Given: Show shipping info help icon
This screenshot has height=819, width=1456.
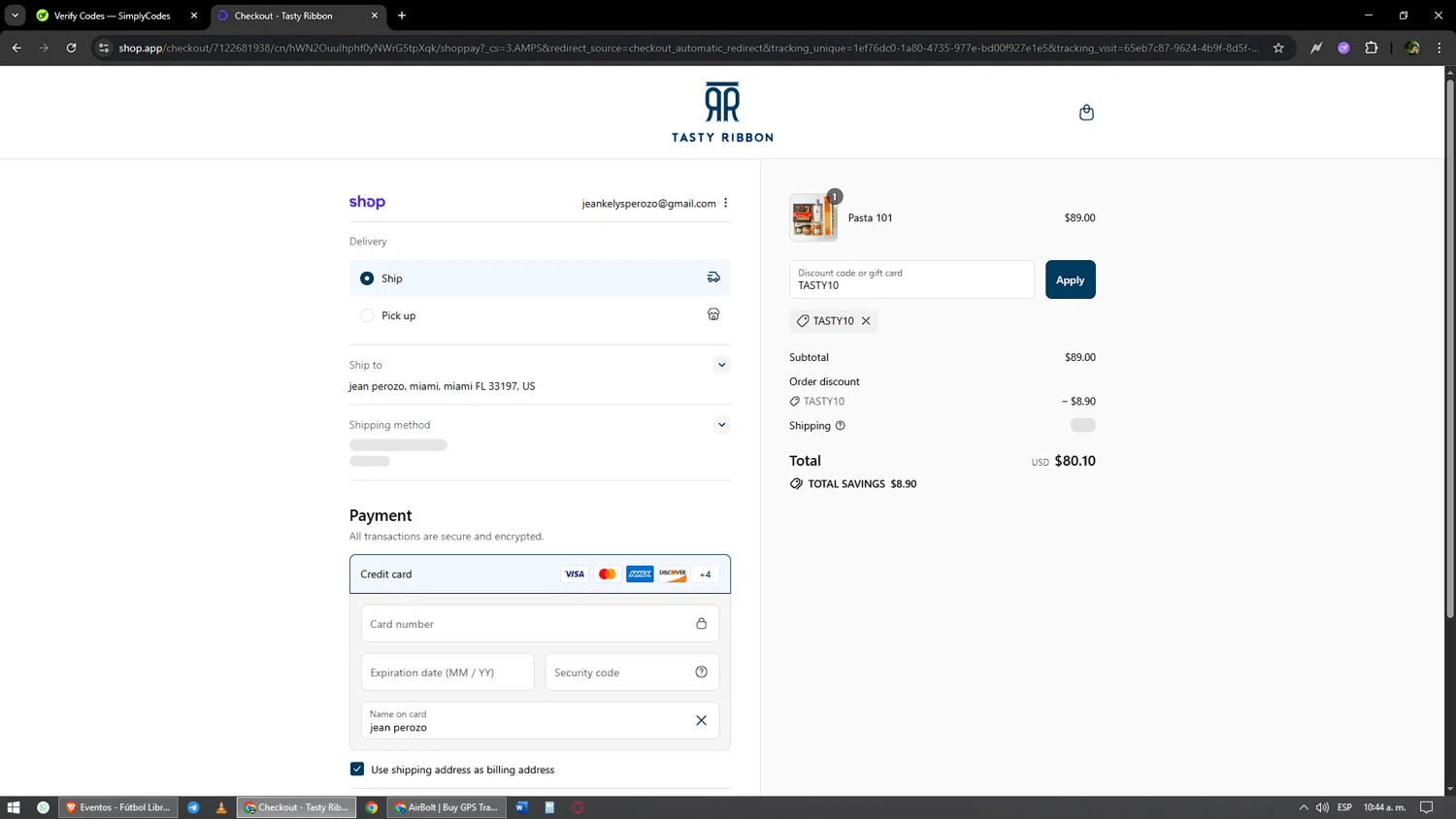Looking at the screenshot, I should pos(840,425).
